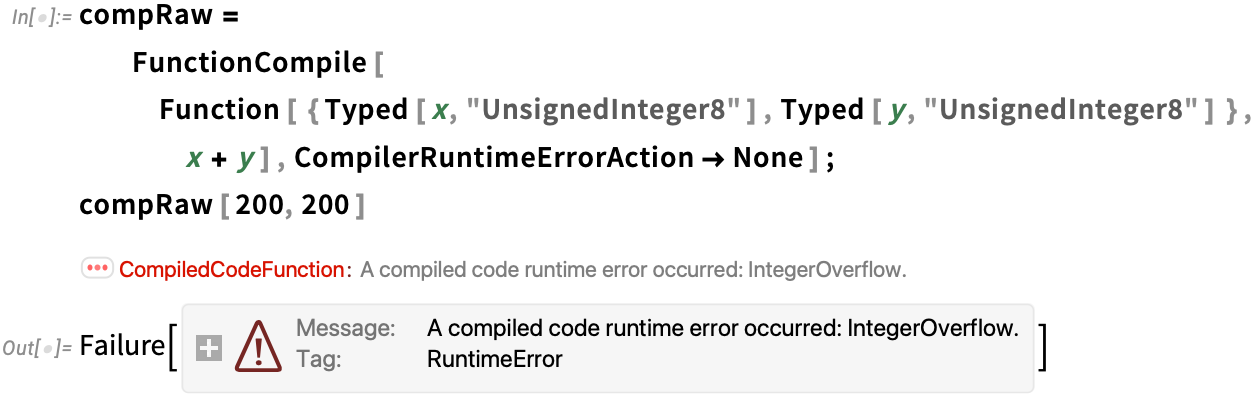The height and width of the screenshot is (400, 1260).
Task: Click the CompiledCodeFunction message link
Action: pyautogui.click(x=231, y=269)
